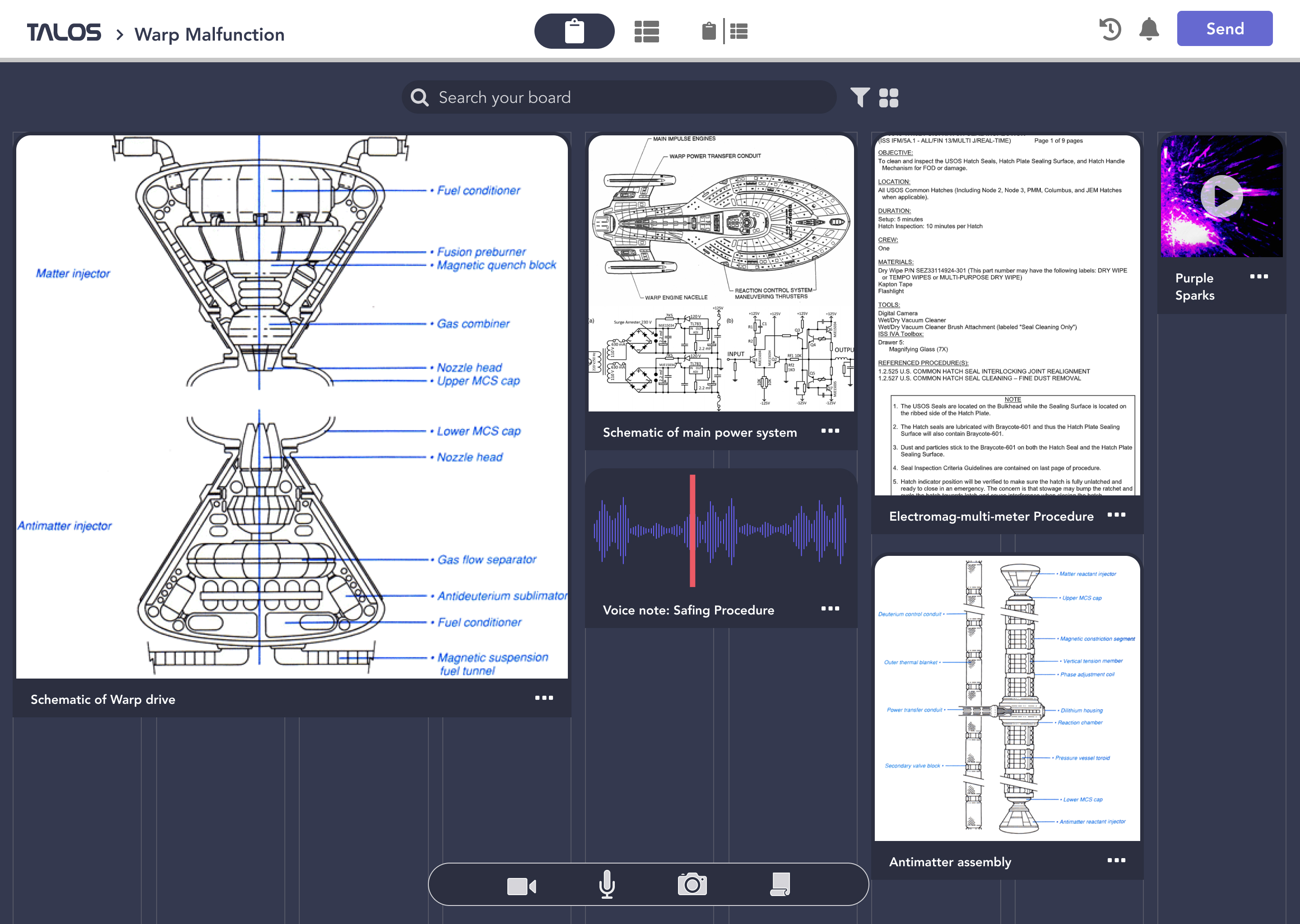The image size is (1300, 924).
Task: Click the voice note waveform
Action: [720, 530]
